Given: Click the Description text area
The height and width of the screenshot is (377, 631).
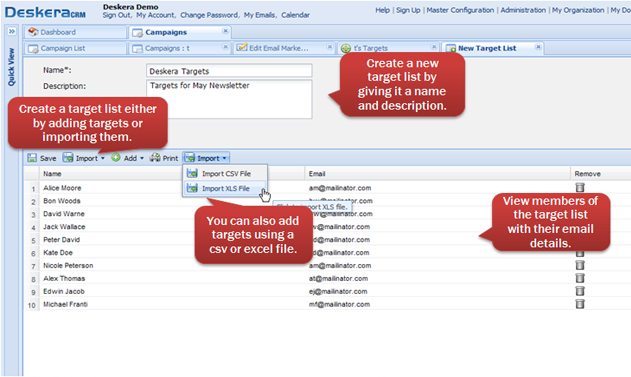Looking at the screenshot, I should tap(229, 99).
